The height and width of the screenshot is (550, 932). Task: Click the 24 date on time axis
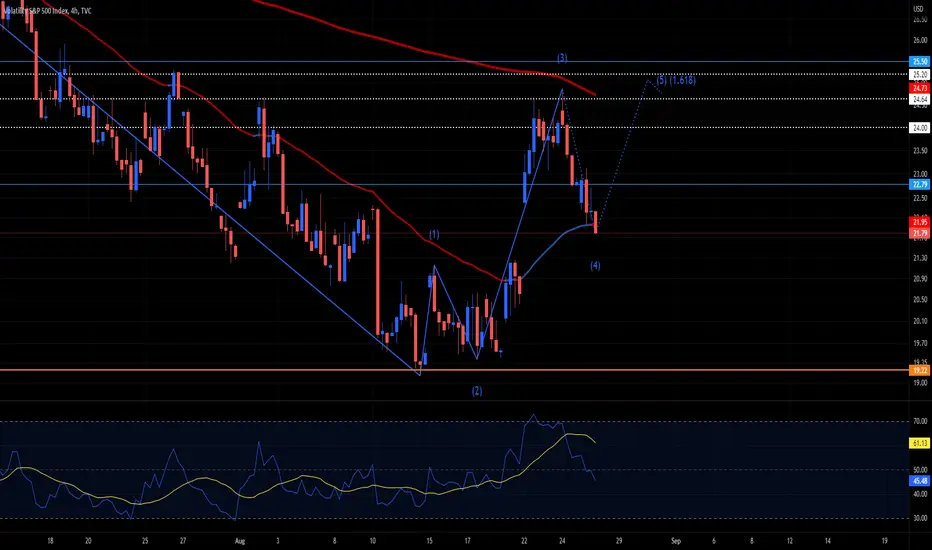(562, 541)
